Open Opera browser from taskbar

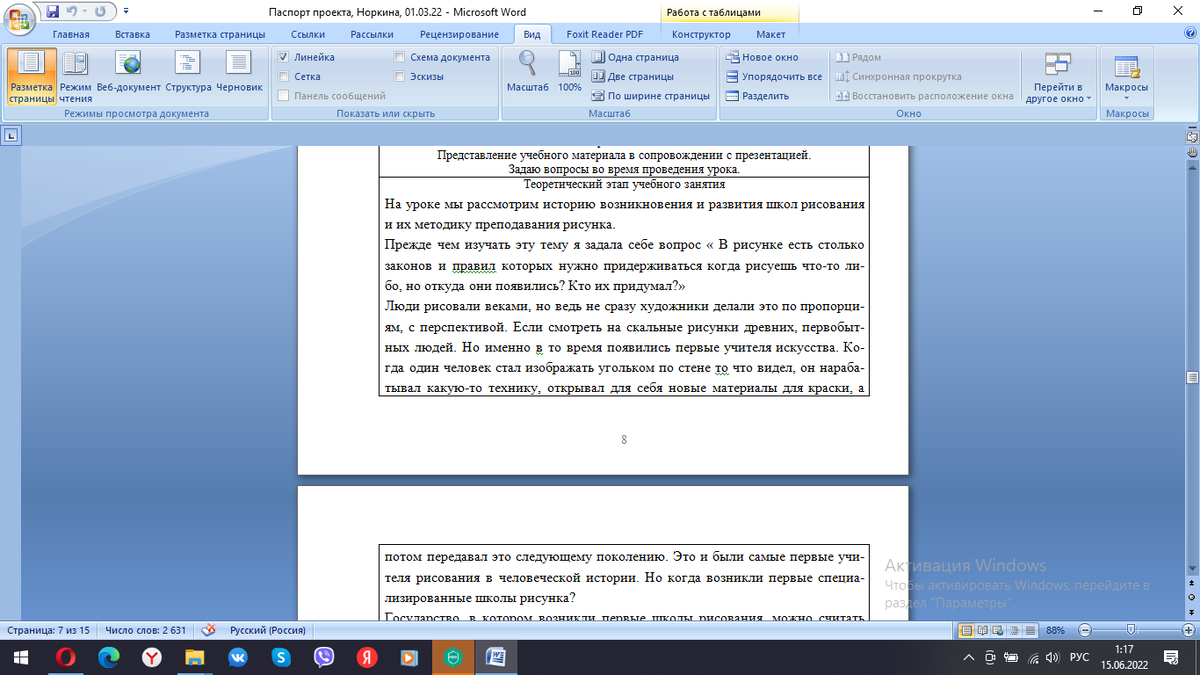coord(65,658)
